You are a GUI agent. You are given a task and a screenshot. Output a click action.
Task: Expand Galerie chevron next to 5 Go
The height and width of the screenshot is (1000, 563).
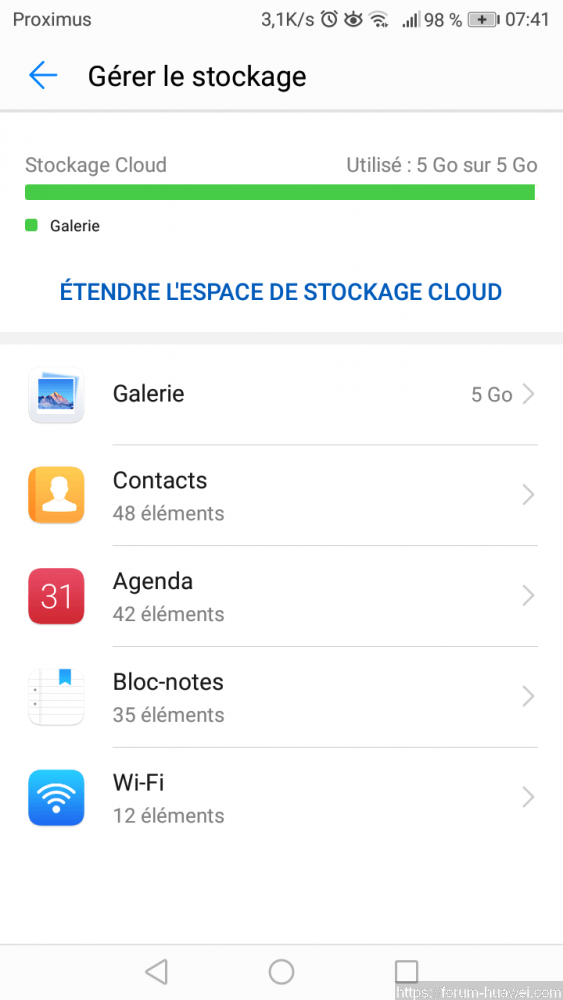(528, 395)
